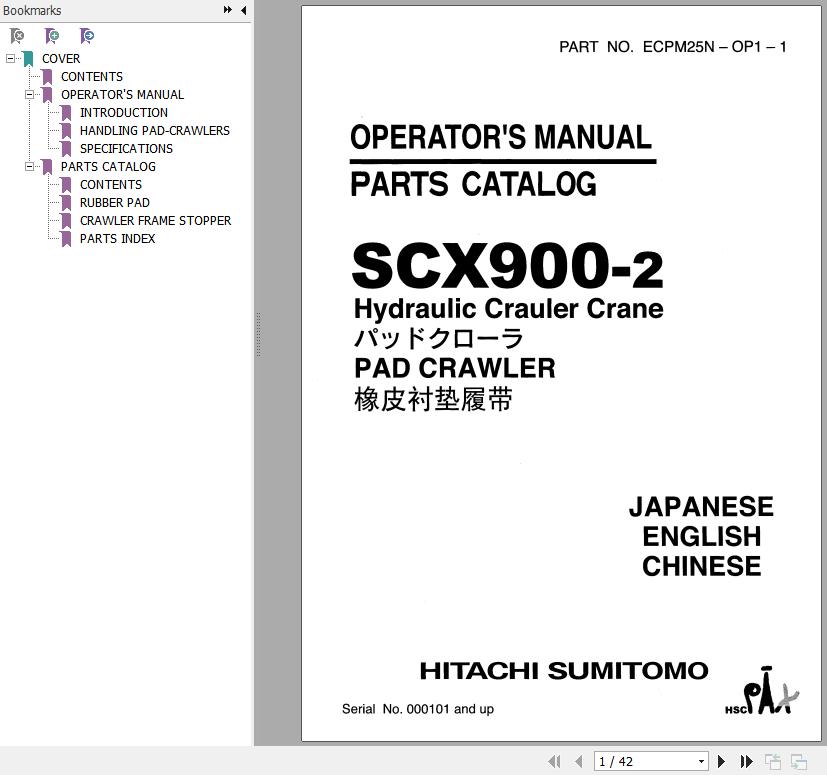Viewport: 827px width, 775px height.
Task: Click the add new bookmark icon
Action: click(x=52, y=36)
